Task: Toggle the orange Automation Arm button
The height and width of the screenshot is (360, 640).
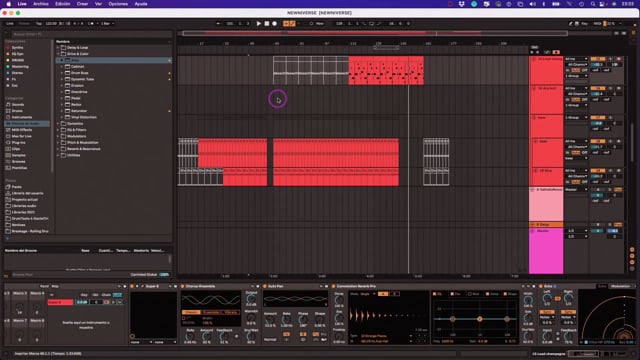Action: click(292, 24)
